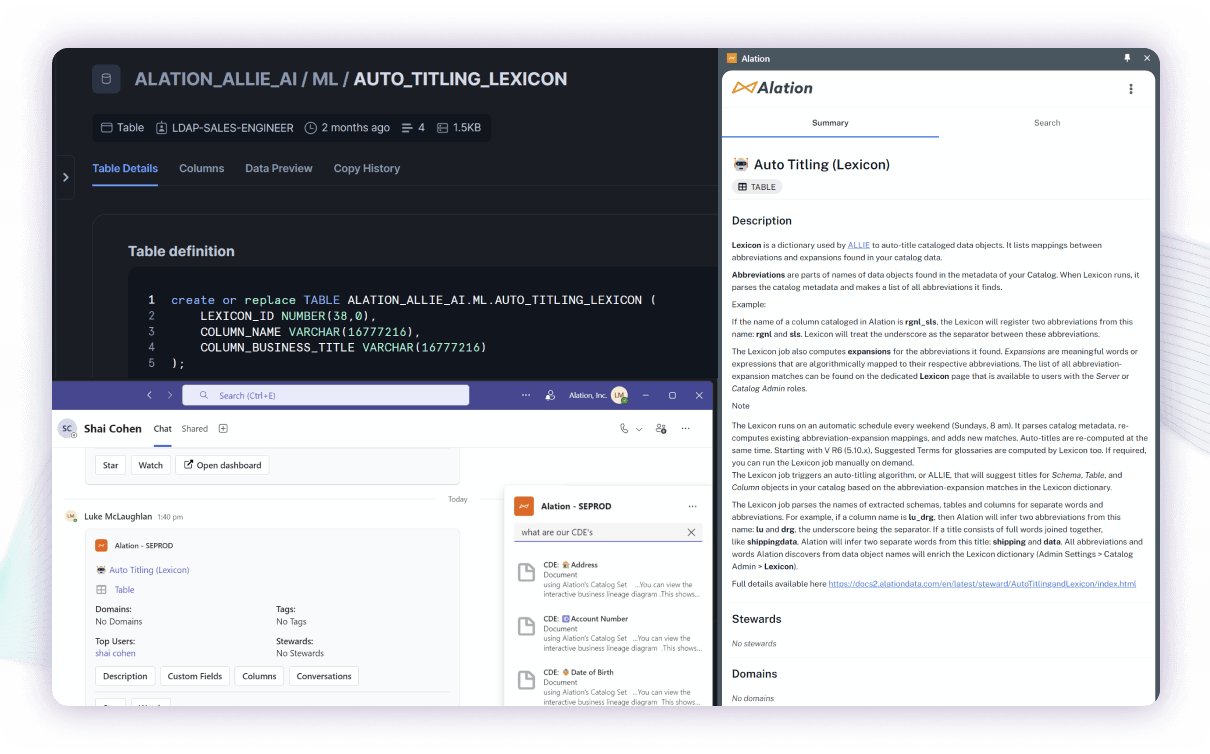Click the back navigation arrow in Teams
The height and width of the screenshot is (754, 1210).
click(x=149, y=395)
